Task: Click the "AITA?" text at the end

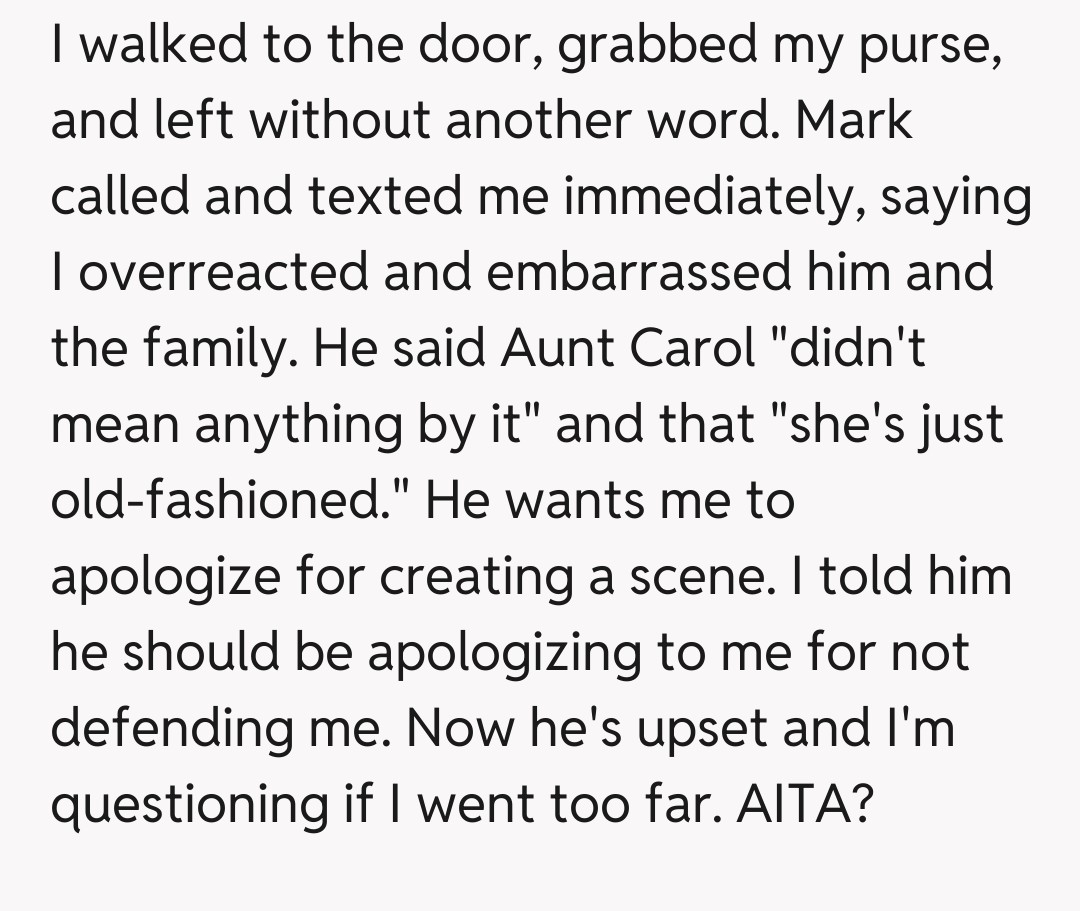Action: [x=799, y=802]
